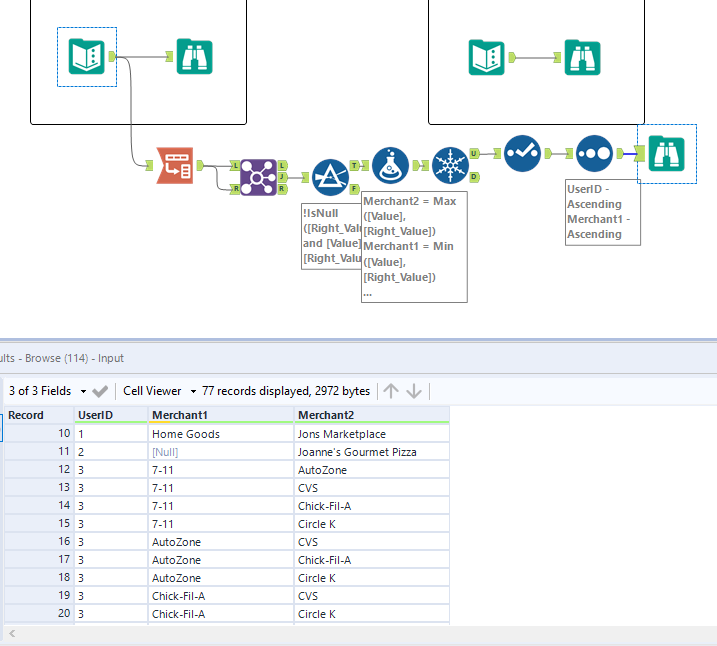Select the Chick-Fil-A cell in record 19
Viewport: 717px width, 646px height.
221,596
